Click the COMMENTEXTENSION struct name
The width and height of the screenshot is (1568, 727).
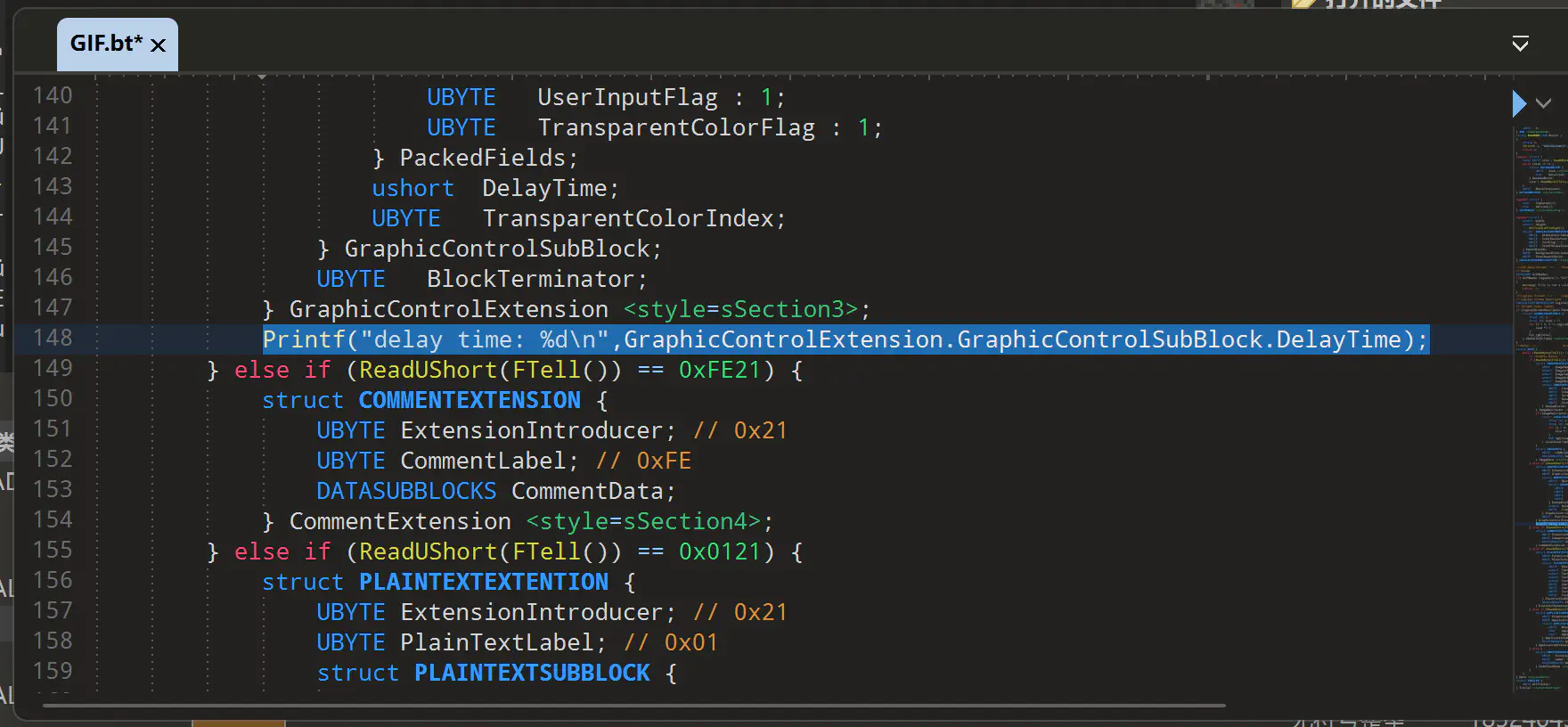point(470,401)
